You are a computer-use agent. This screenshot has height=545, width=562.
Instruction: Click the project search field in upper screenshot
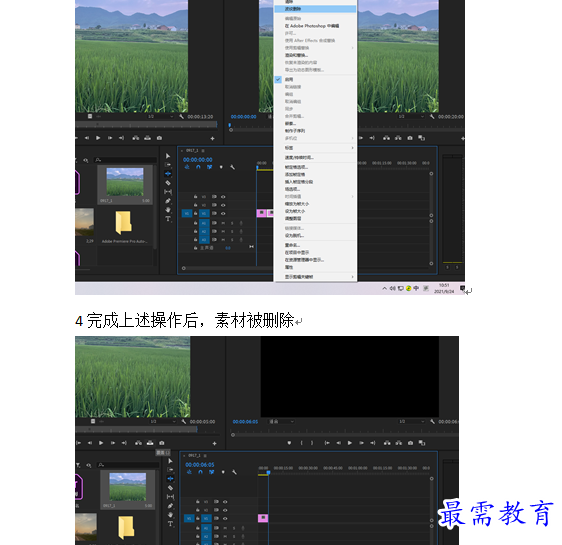click(125, 160)
